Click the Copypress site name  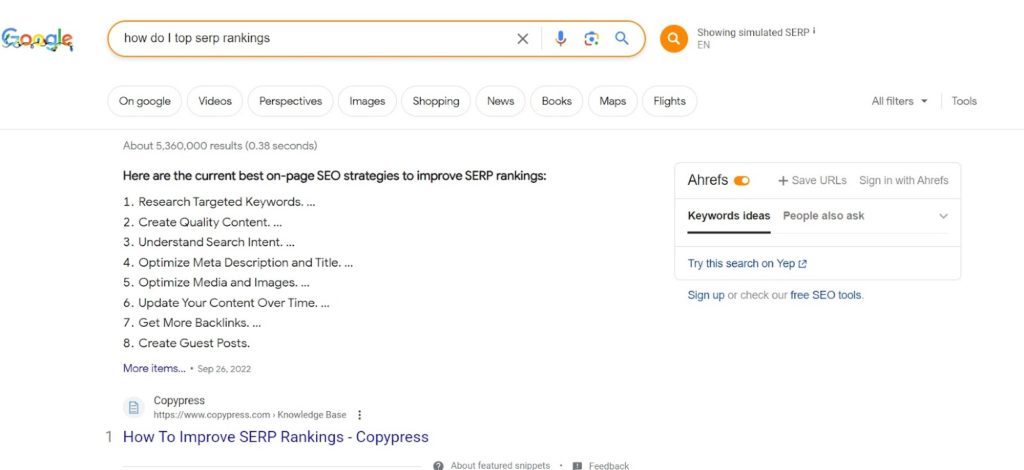(179, 400)
